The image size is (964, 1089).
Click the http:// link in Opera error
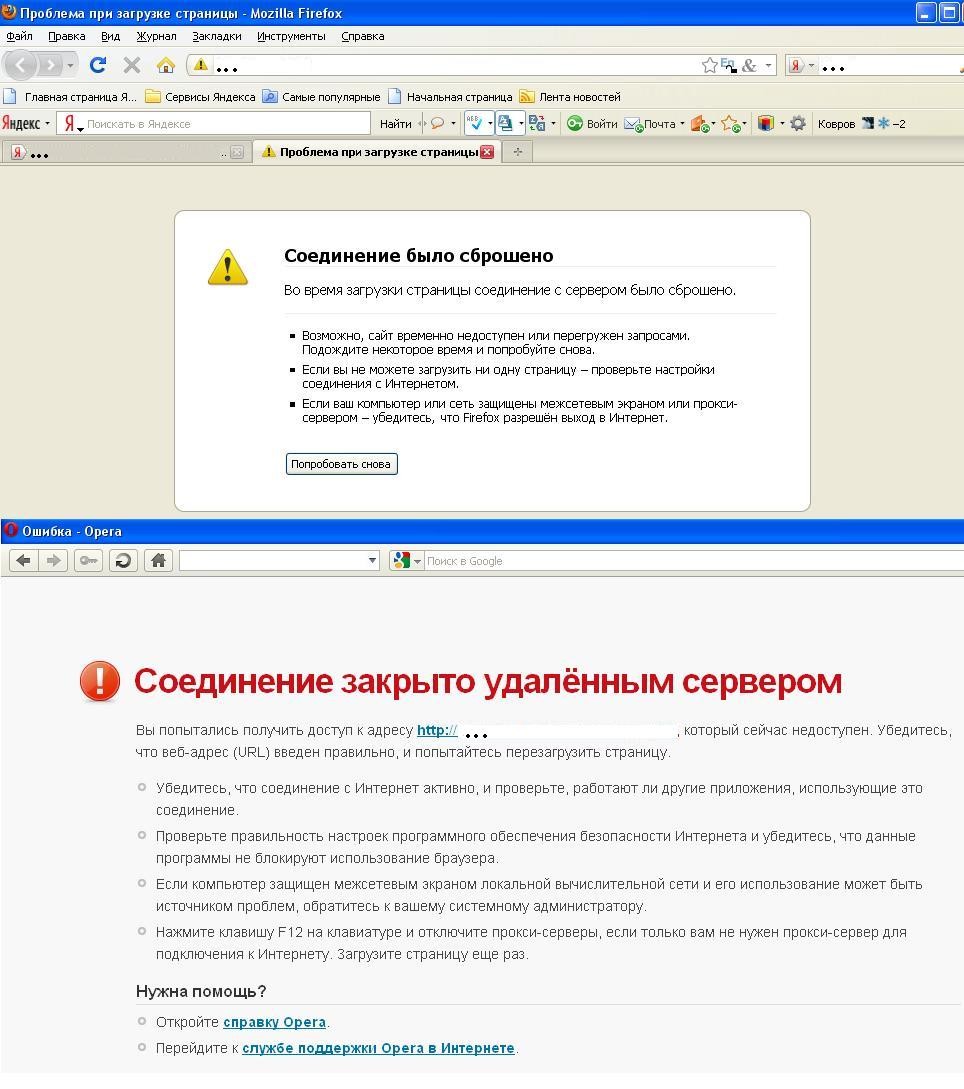coord(437,730)
